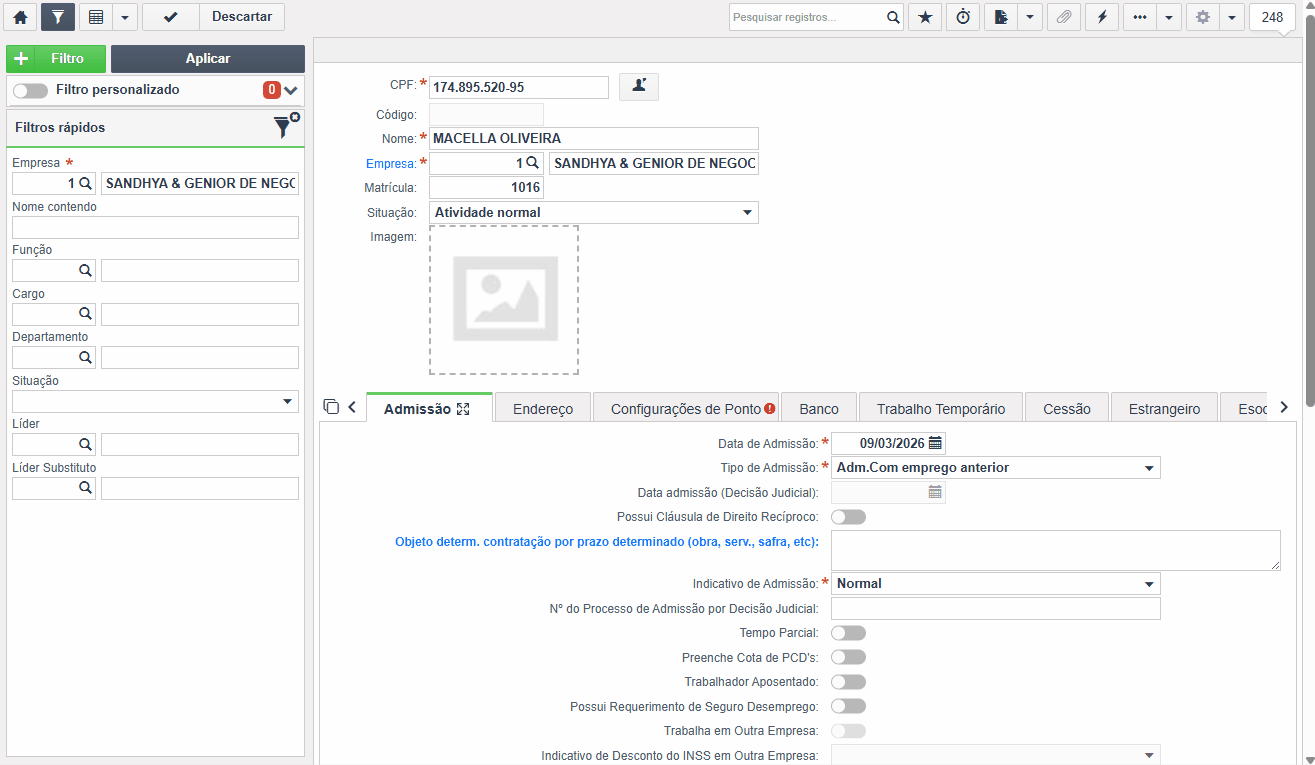Click the person lookup icon beside CPF
The height and width of the screenshot is (765, 1315).
pos(639,87)
